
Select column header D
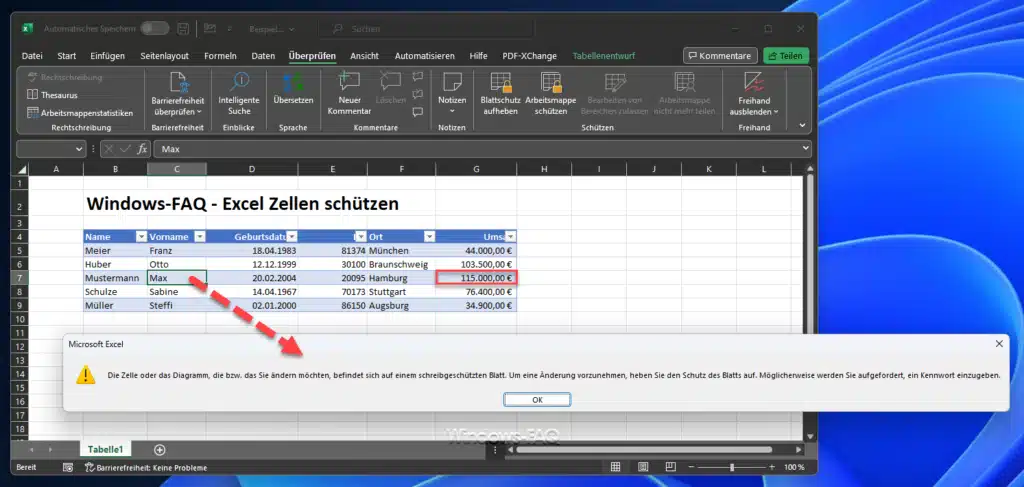point(252,170)
